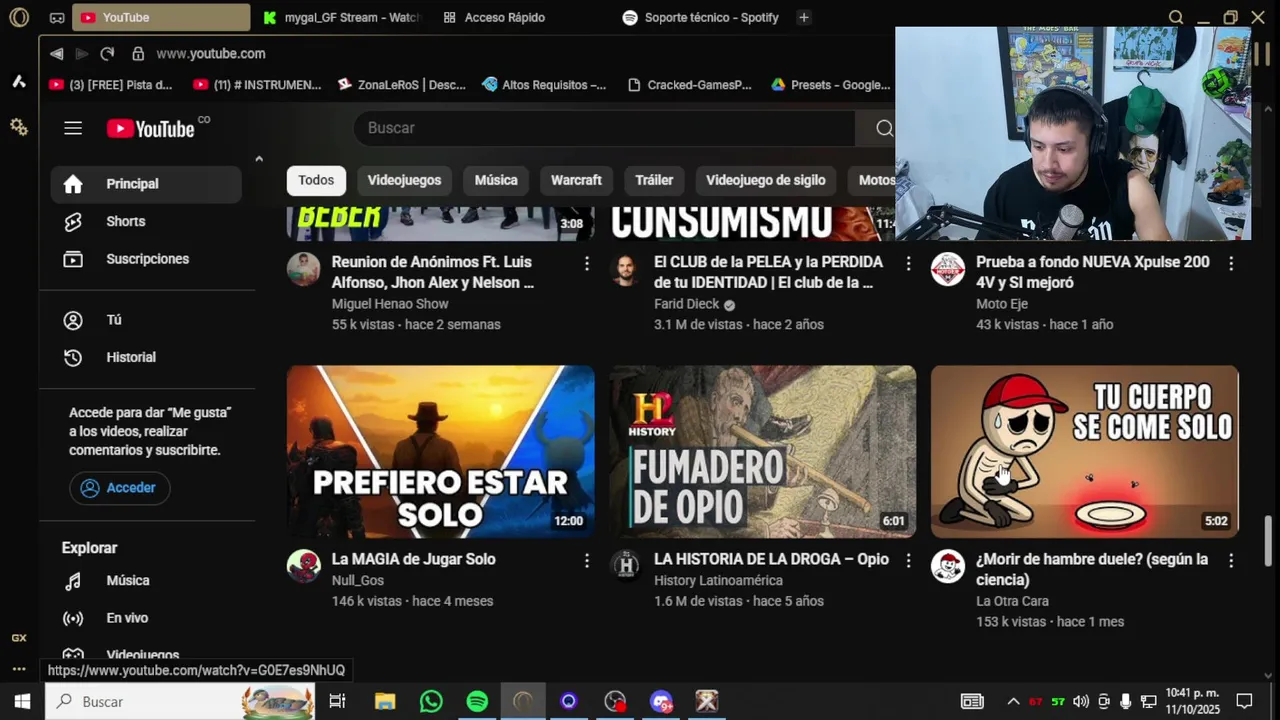Screen dimensions: 1280x720
Task: Toggle the YouTube hamburger guide menu
Action: click(73, 128)
